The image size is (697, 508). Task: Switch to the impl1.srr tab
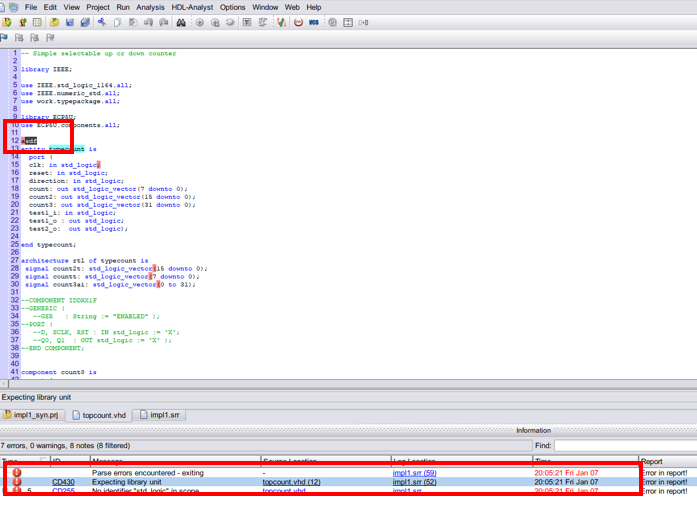[160, 415]
